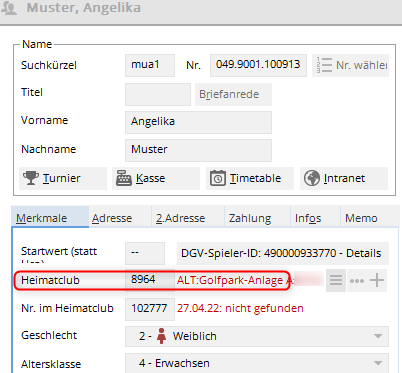Click the Heimatclub number field 8964
The width and height of the screenshot is (402, 373).
pyautogui.click(x=150, y=280)
